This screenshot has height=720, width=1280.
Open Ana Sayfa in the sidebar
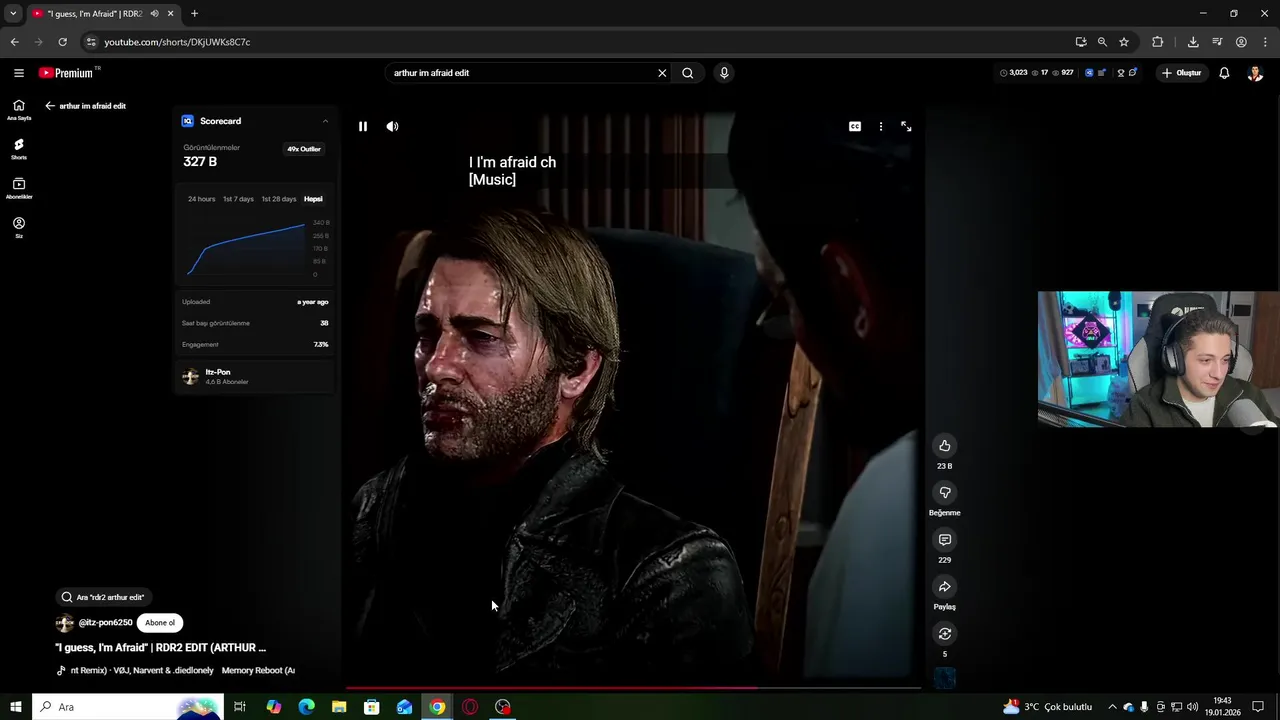tap(19, 110)
